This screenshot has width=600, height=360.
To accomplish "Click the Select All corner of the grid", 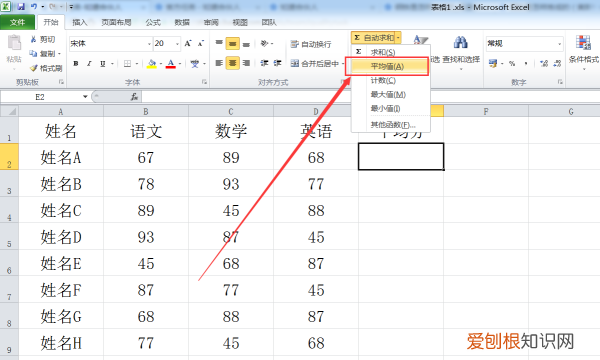I will 9,111.
